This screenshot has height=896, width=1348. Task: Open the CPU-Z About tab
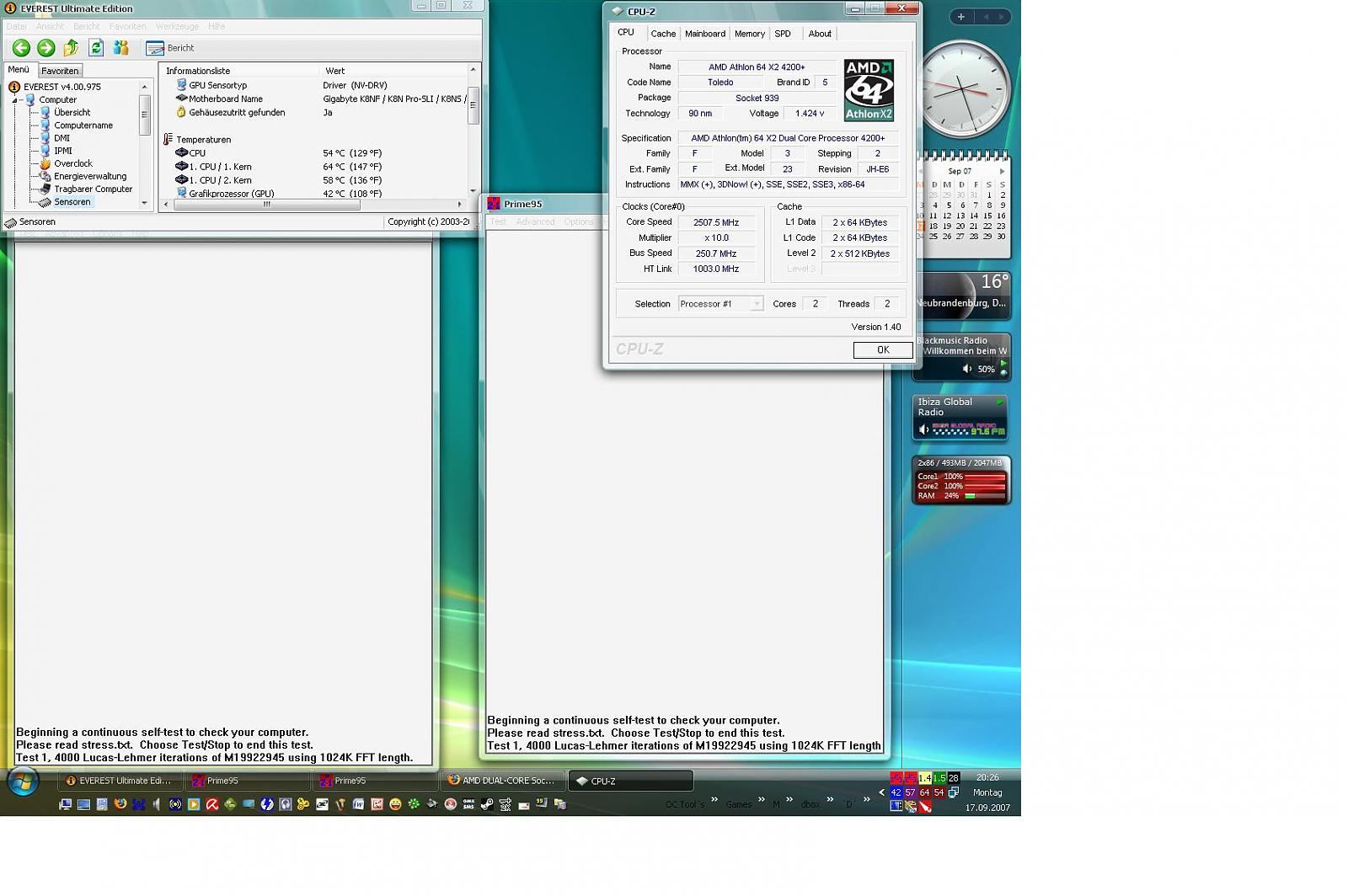point(820,34)
